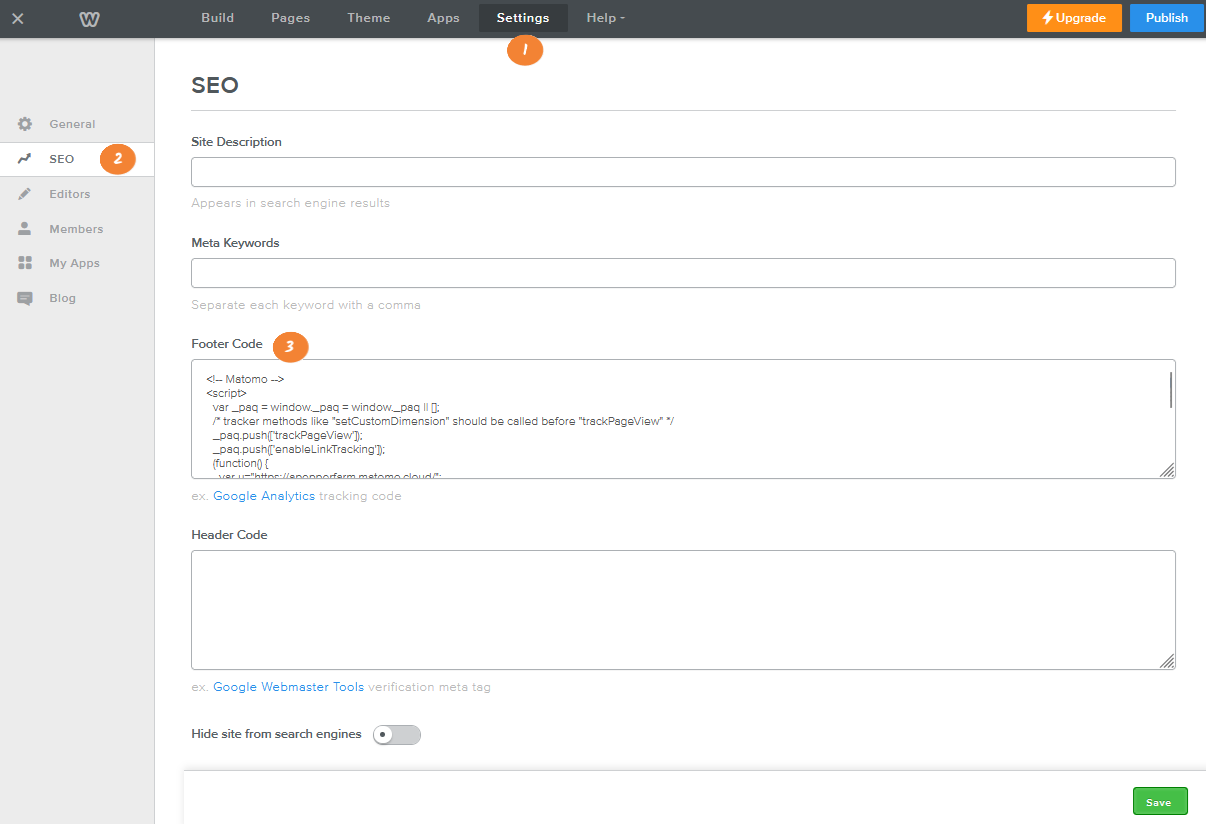Screen dimensions: 1206x824
Task: Open the Theme section
Action: (368, 17)
